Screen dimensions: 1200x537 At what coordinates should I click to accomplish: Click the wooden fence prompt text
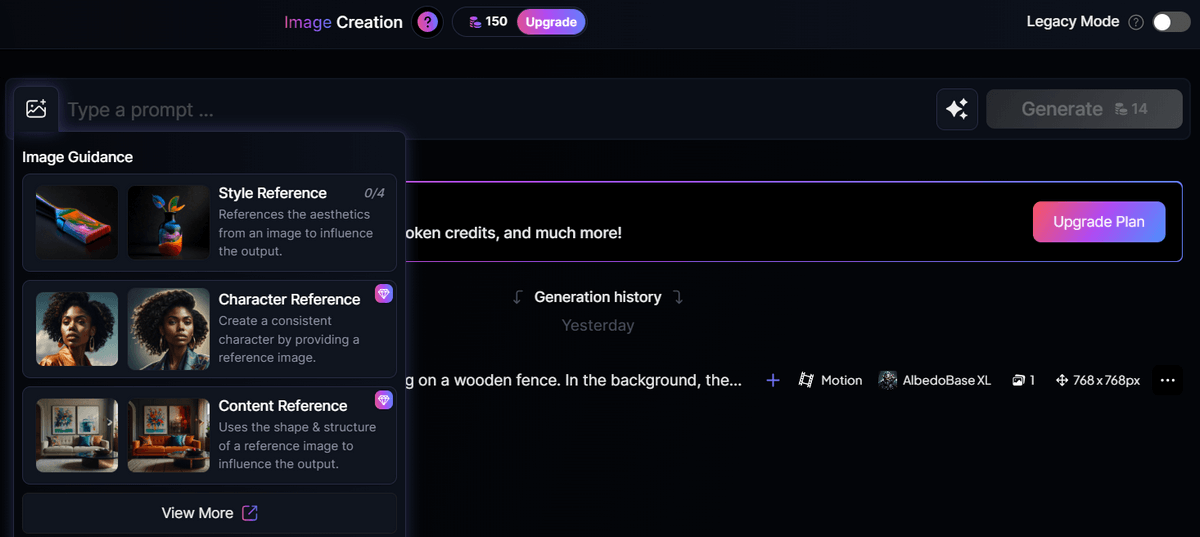point(573,380)
